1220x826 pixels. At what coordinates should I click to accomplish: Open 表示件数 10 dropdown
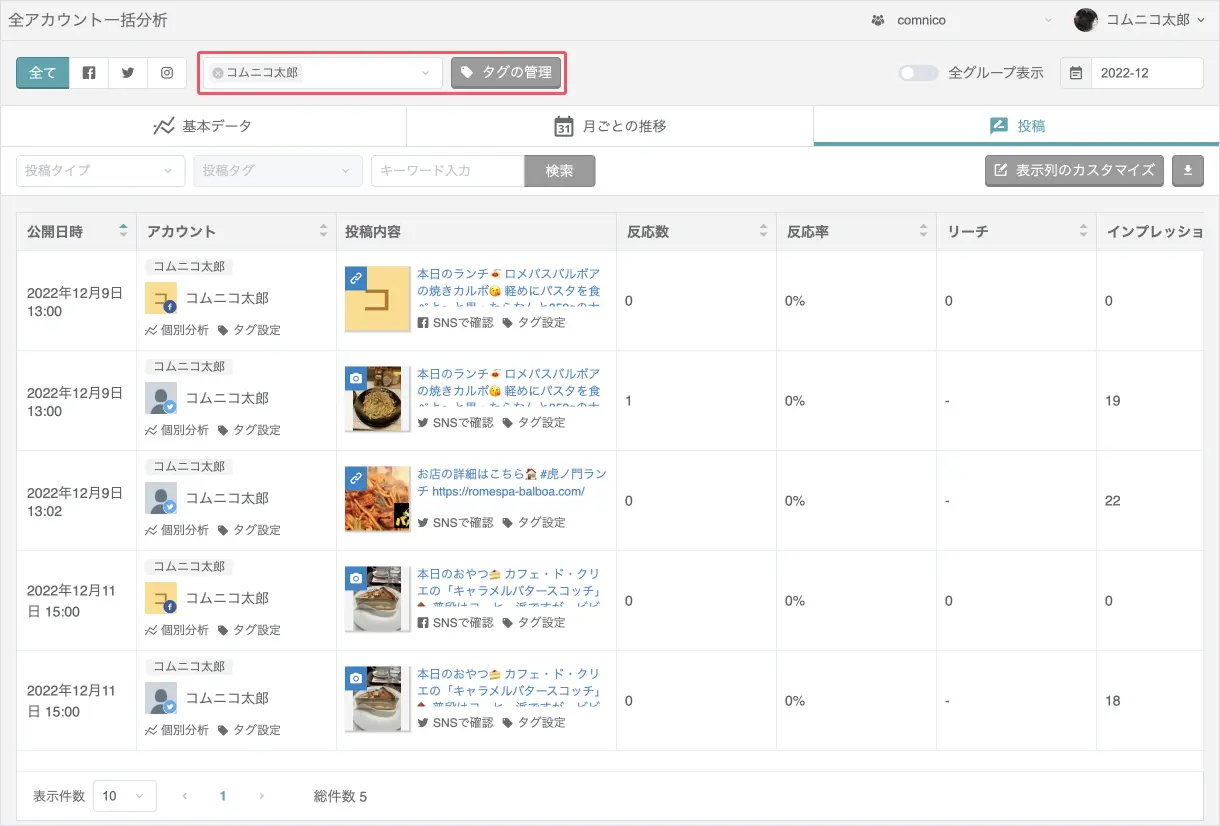point(124,796)
